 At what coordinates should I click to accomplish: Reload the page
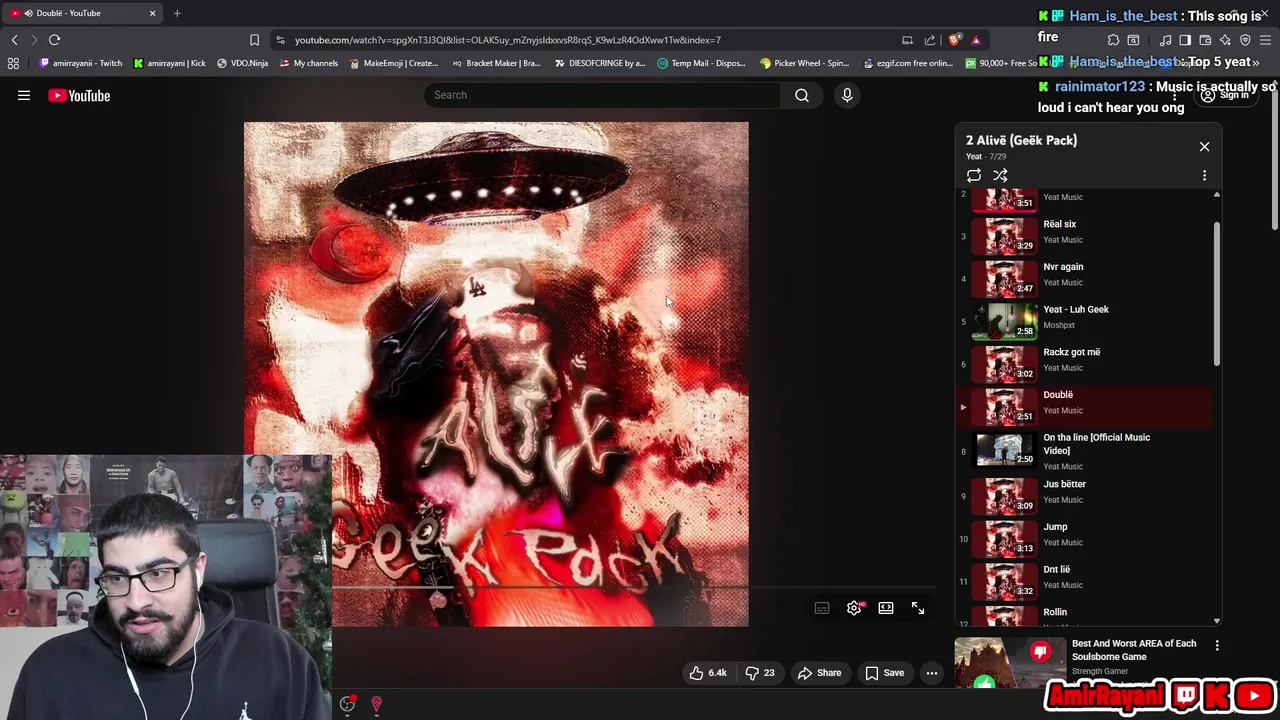54,40
